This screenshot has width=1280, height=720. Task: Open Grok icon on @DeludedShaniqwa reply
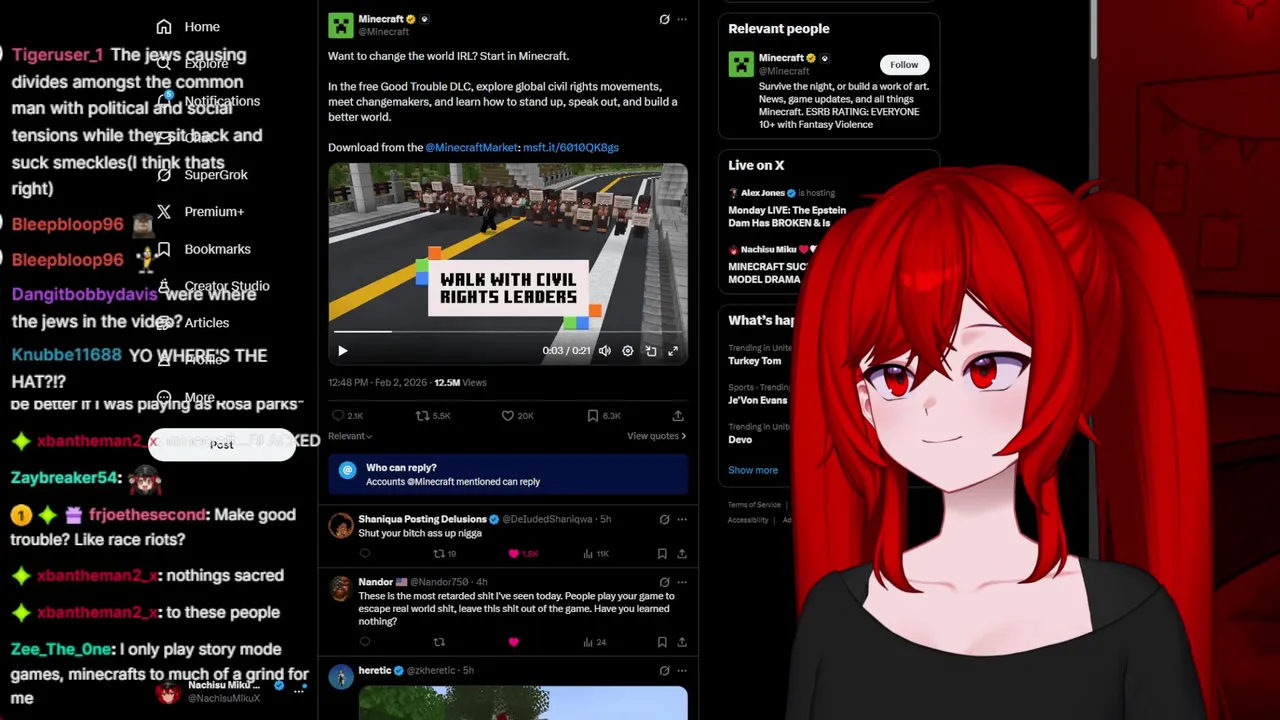click(664, 520)
